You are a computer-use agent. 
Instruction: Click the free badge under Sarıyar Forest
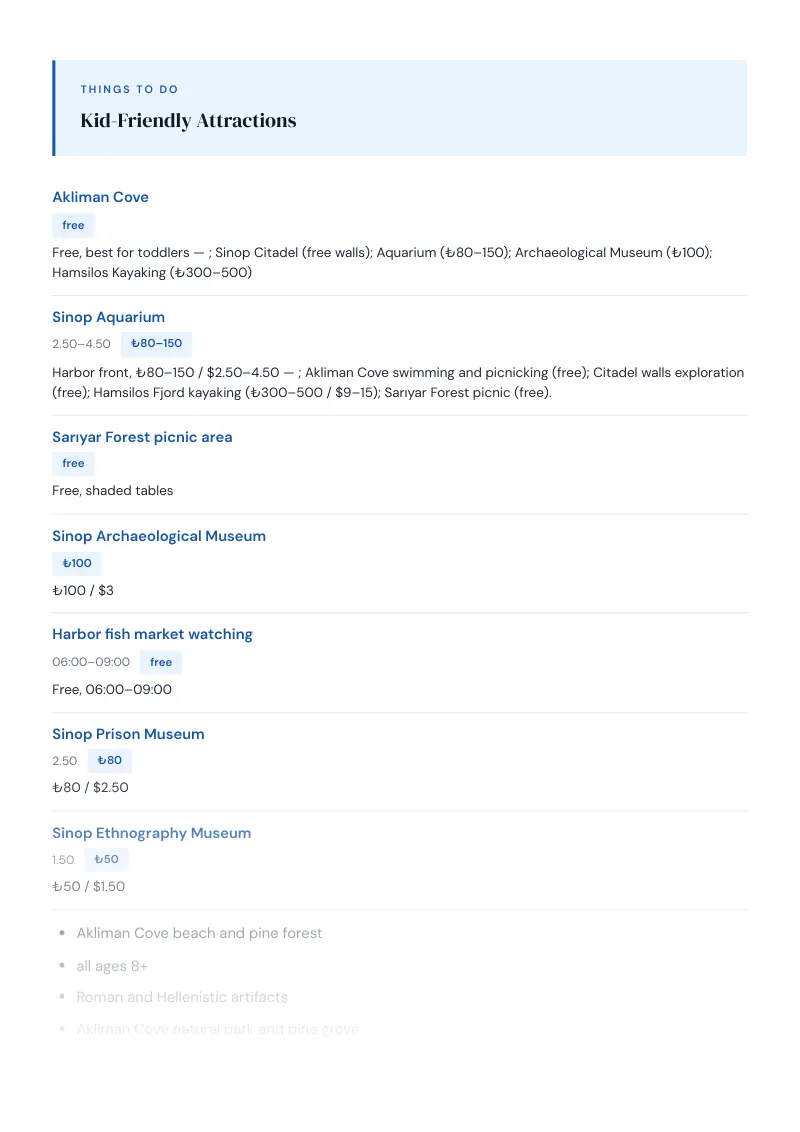click(73, 463)
